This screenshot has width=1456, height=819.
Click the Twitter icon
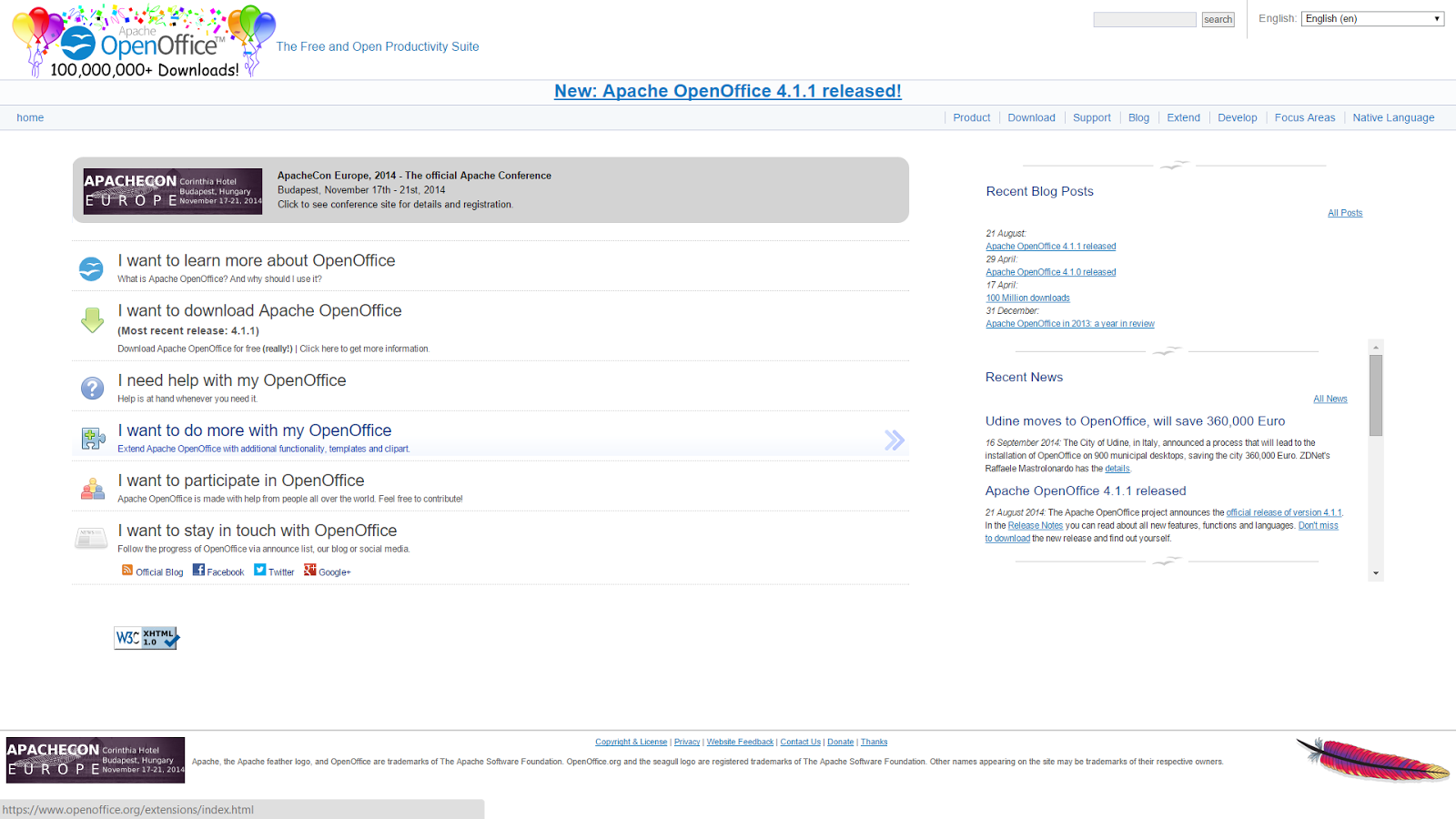[260, 570]
